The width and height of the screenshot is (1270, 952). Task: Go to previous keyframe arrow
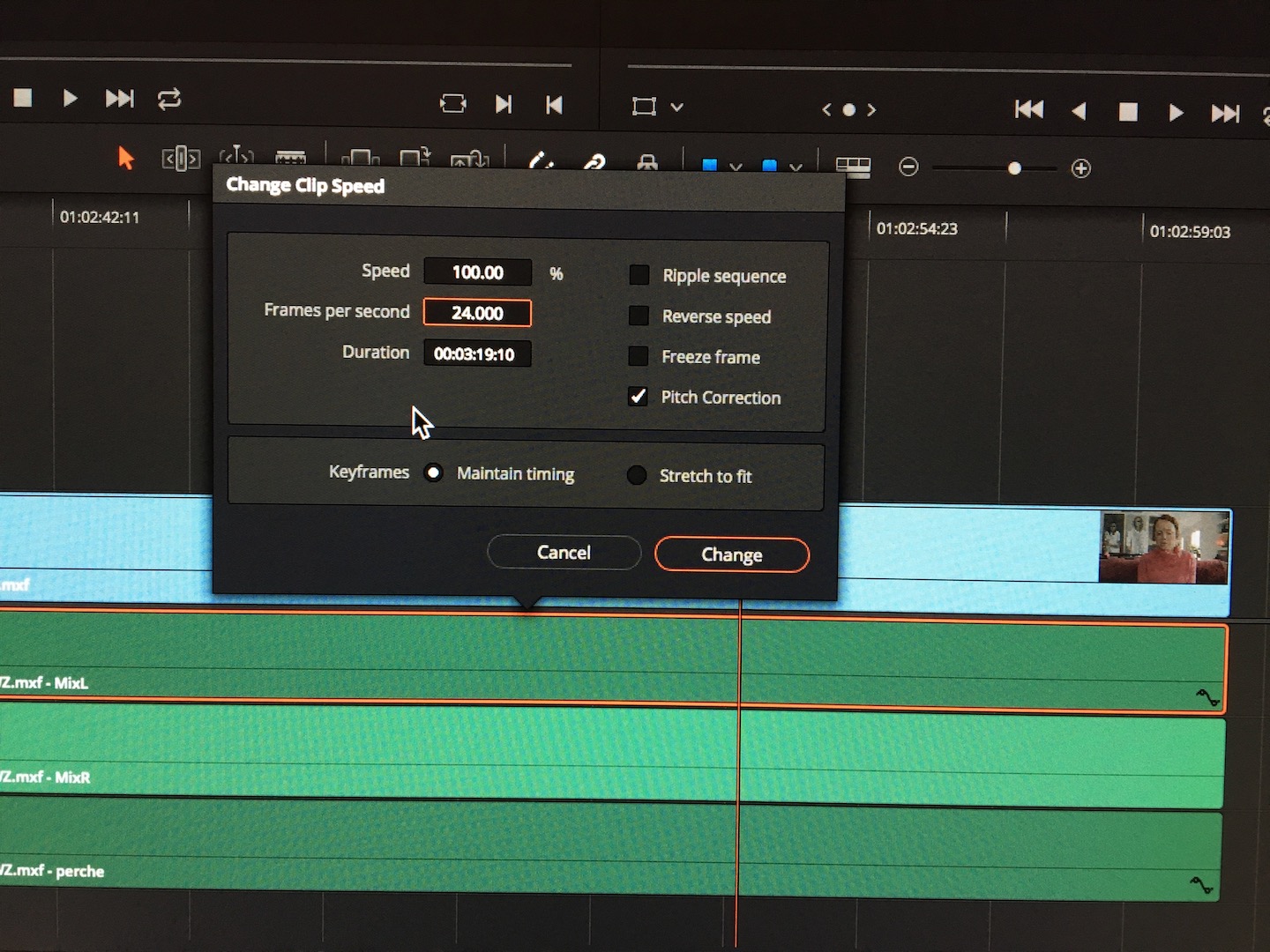826,109
